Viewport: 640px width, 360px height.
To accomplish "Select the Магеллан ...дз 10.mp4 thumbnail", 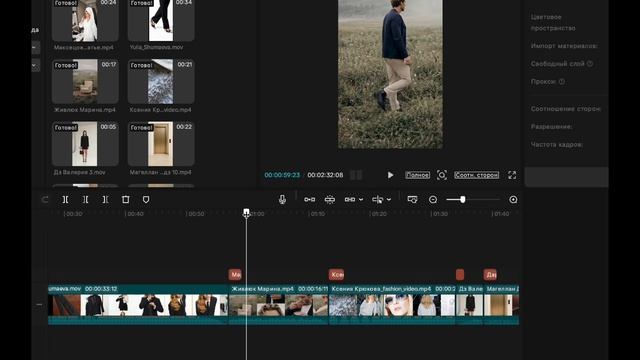I will 161,144.
